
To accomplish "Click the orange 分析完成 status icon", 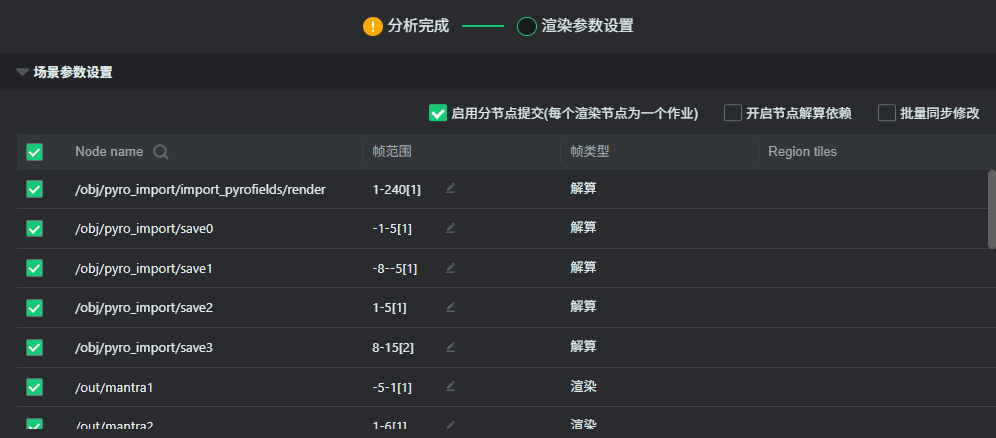I will tap(373, 26).
